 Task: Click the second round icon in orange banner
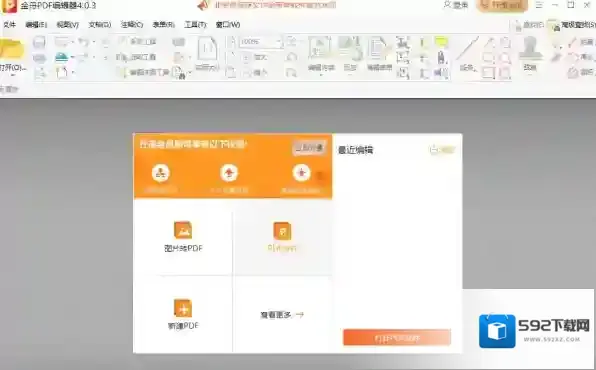[229, 173]
